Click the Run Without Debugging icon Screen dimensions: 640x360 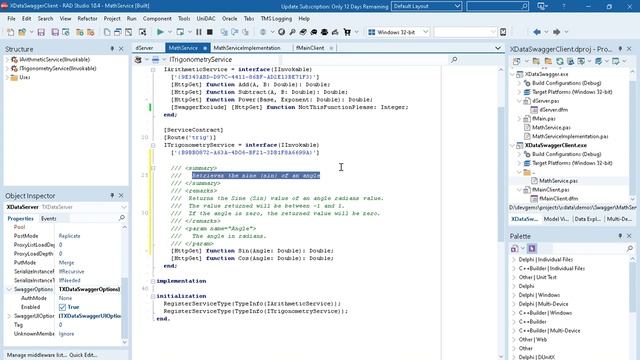pos(180,32)
